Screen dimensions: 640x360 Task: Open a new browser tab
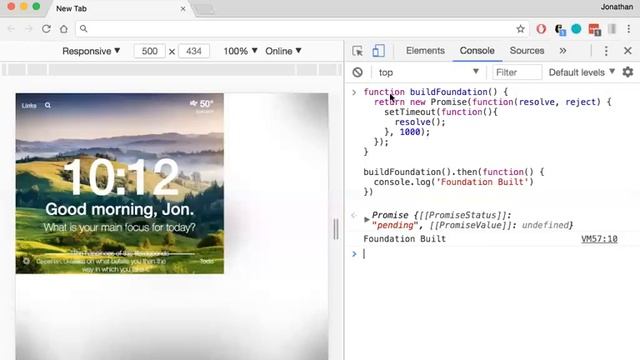[204, 9]
